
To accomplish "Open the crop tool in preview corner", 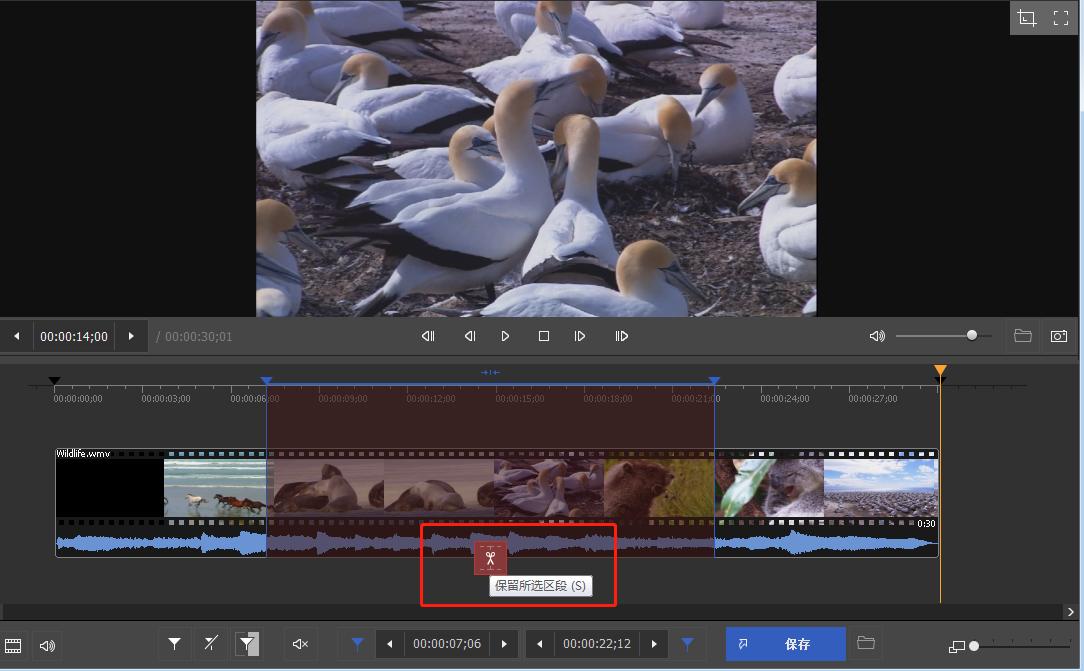I will coord(1027,18).
